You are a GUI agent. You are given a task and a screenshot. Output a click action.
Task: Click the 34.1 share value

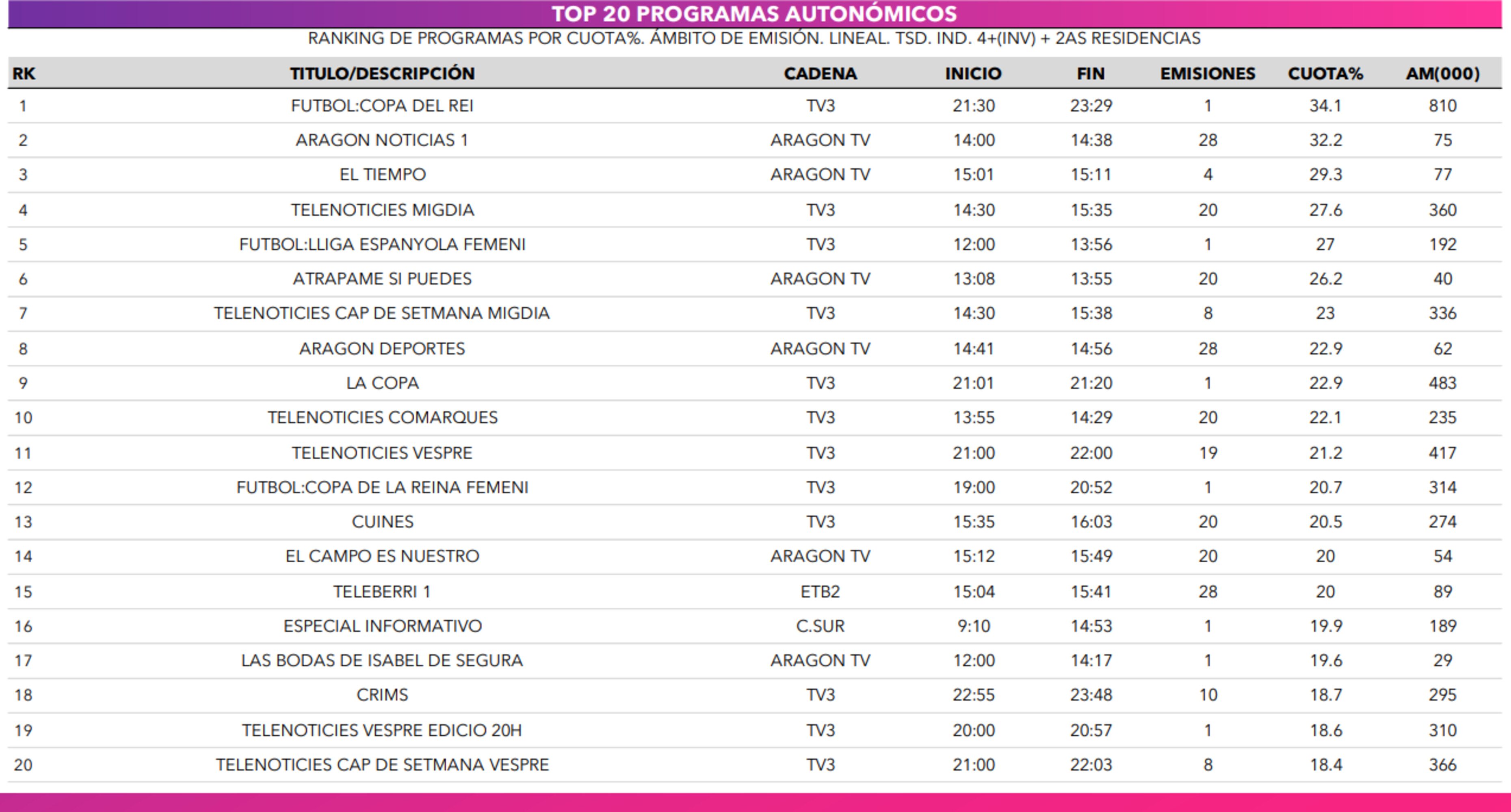(1325, 106)
